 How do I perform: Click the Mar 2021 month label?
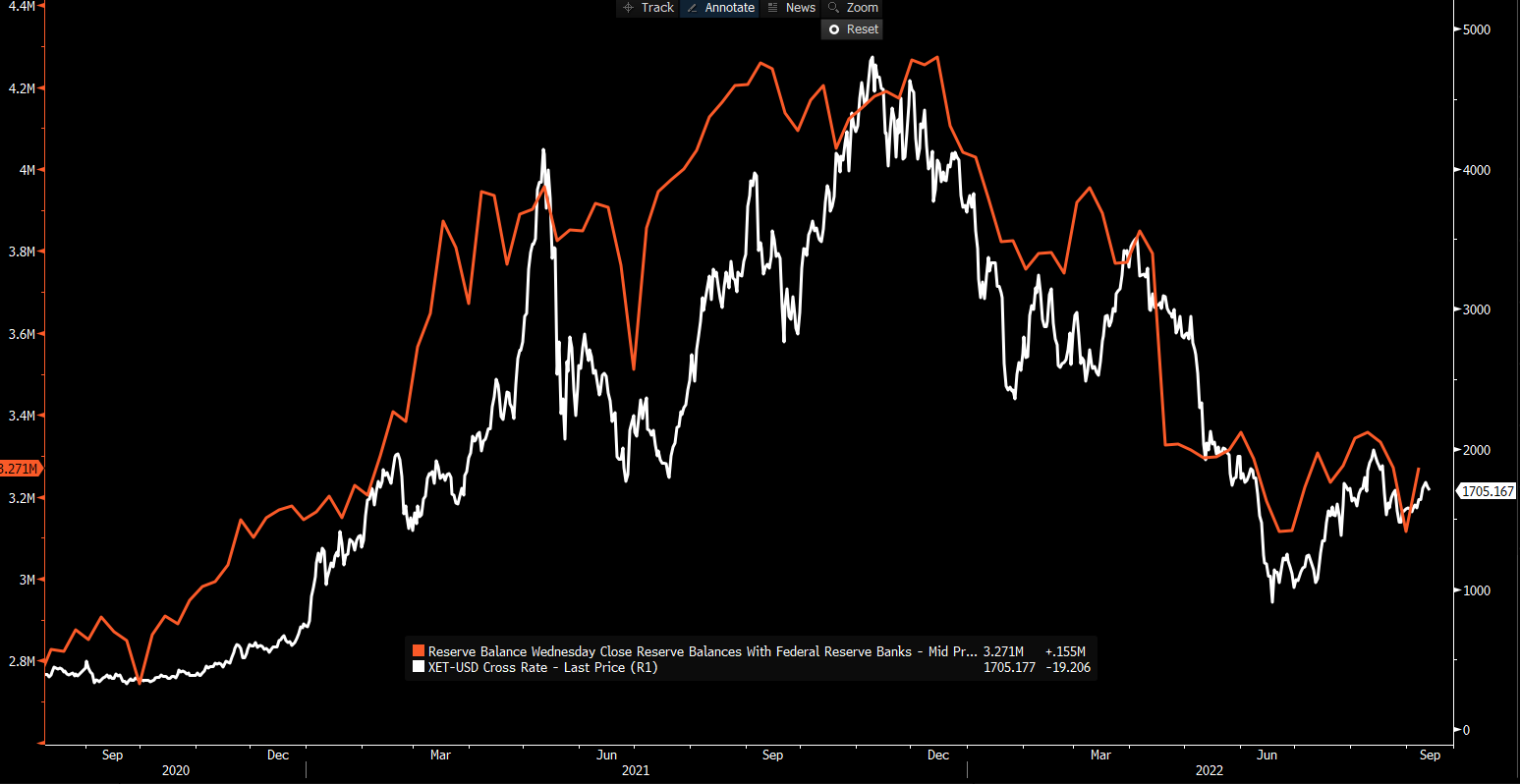point(440,755)
